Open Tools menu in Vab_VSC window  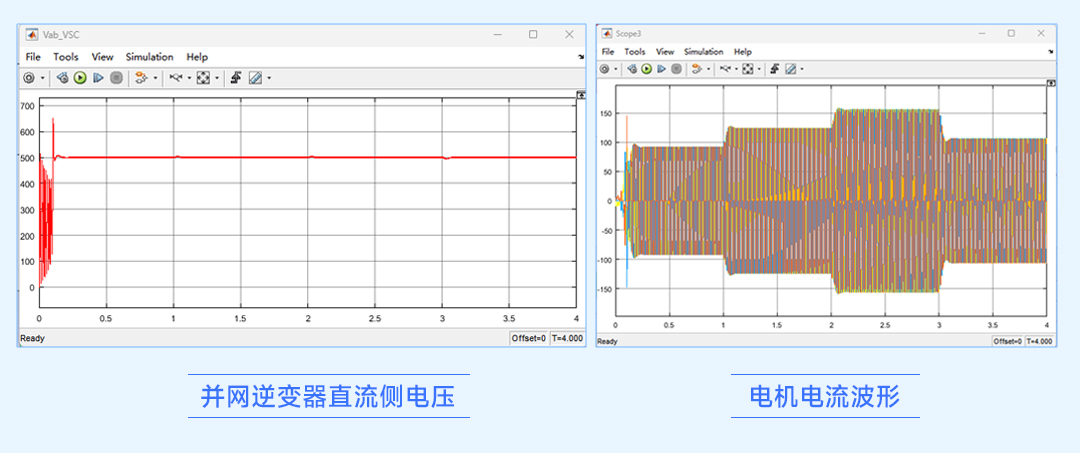pyautogui.click(x=66, y=57)
